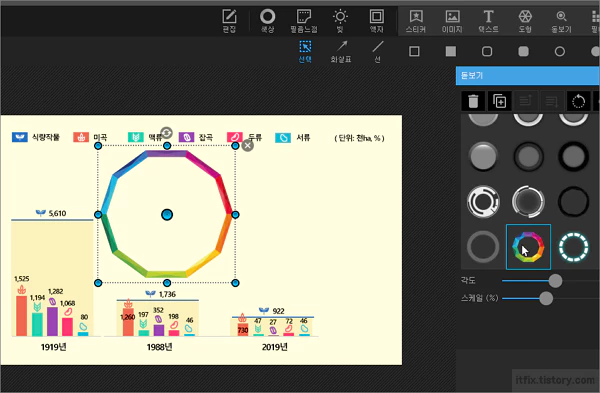Click the right-middle selection handle
This screenshot has height=393, width=600.
point(235,215)
